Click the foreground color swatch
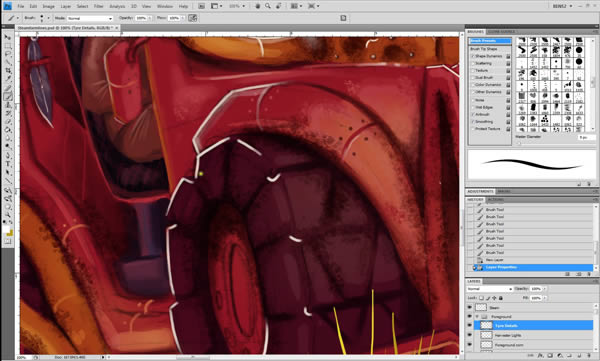The height and width of the screenshot is (361, 600). (x=5, y=230)
